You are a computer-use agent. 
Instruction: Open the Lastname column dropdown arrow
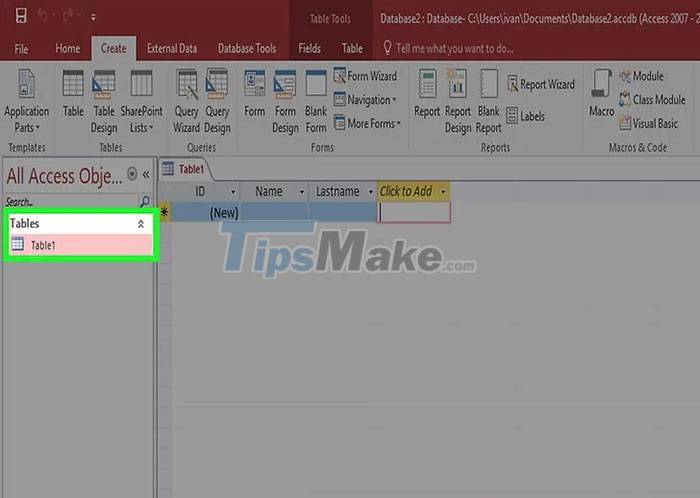[371, 192]
